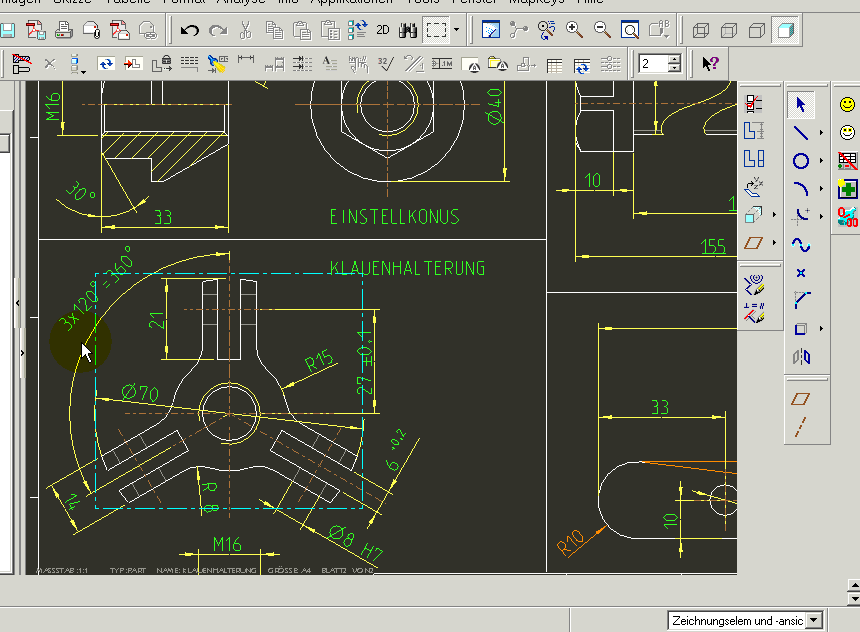Click the yellow smiley face icon
The height and width of the screenshot is (632, 860).
point(847,104)
